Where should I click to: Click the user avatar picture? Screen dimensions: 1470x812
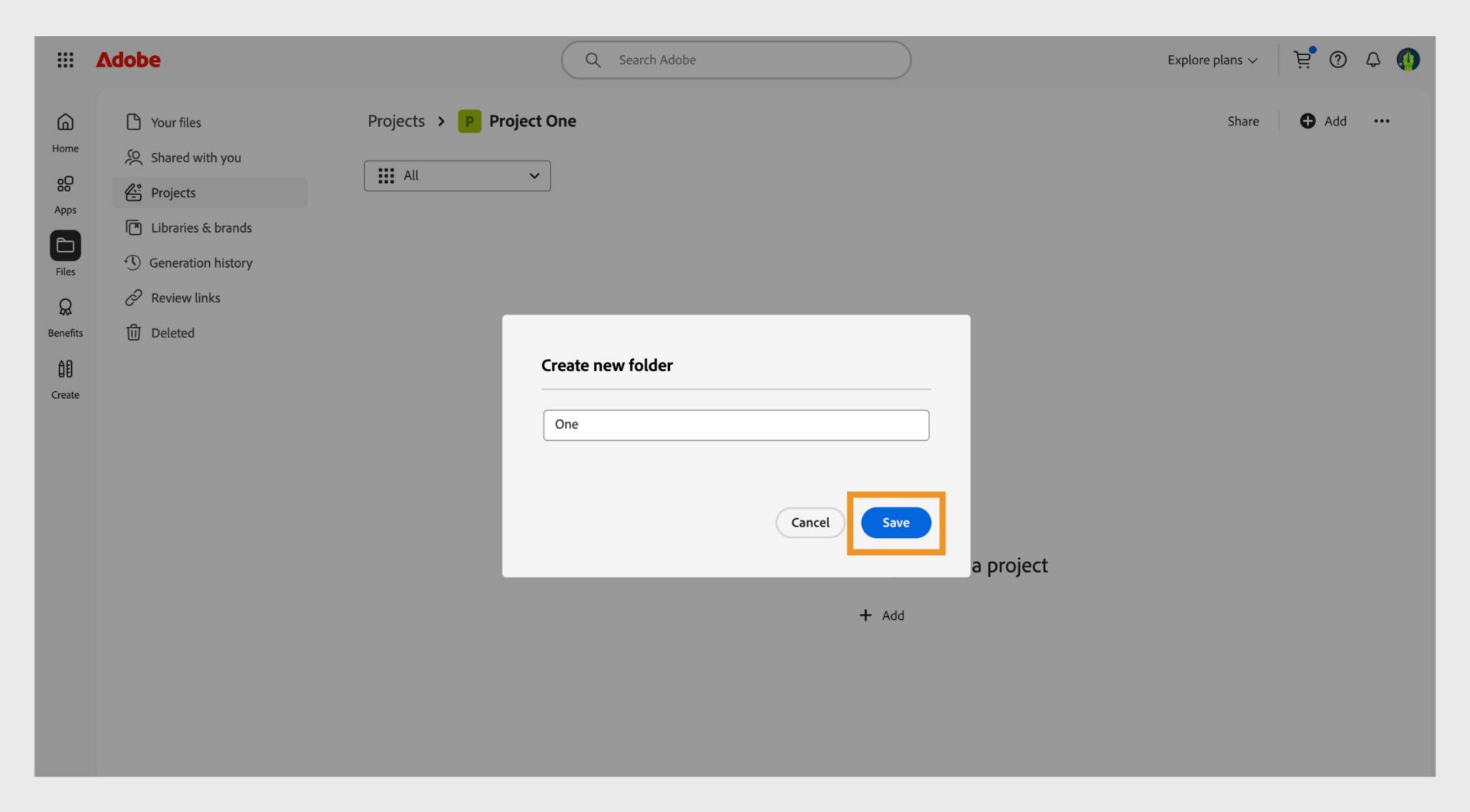click(x=1410, y=60)
